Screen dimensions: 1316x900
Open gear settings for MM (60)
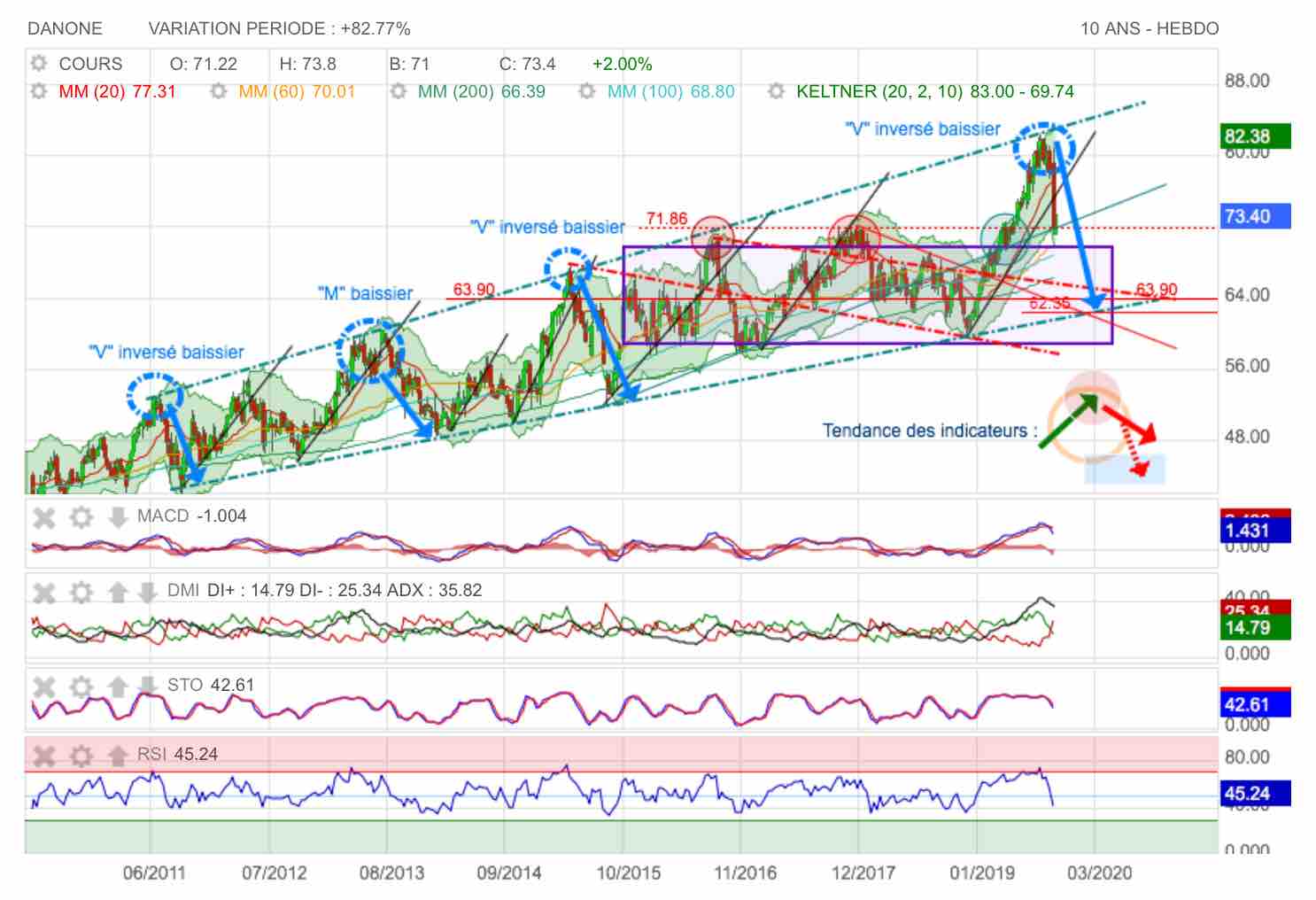218,91
